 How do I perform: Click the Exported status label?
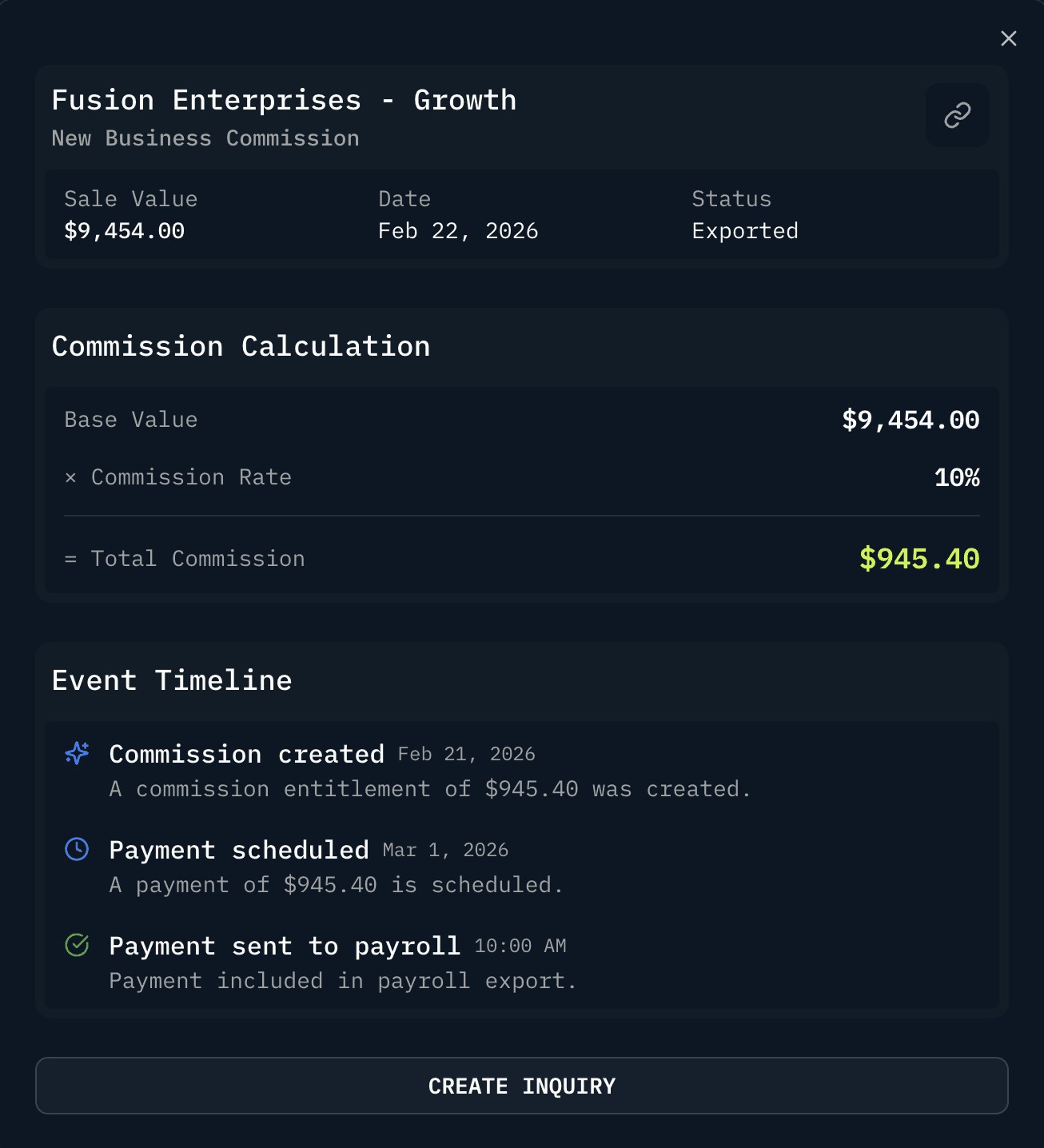pos(744,231)
